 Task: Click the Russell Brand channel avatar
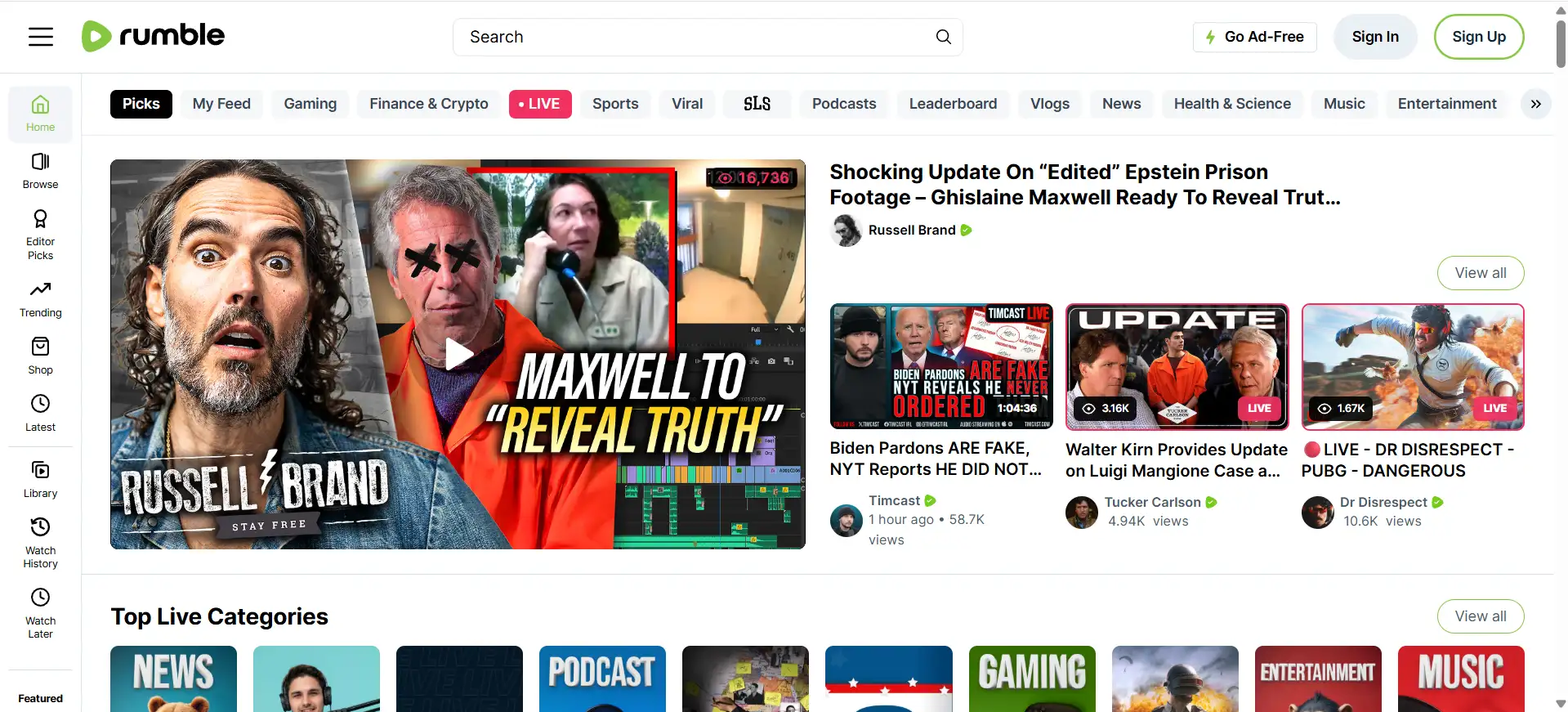pos(847,231)
